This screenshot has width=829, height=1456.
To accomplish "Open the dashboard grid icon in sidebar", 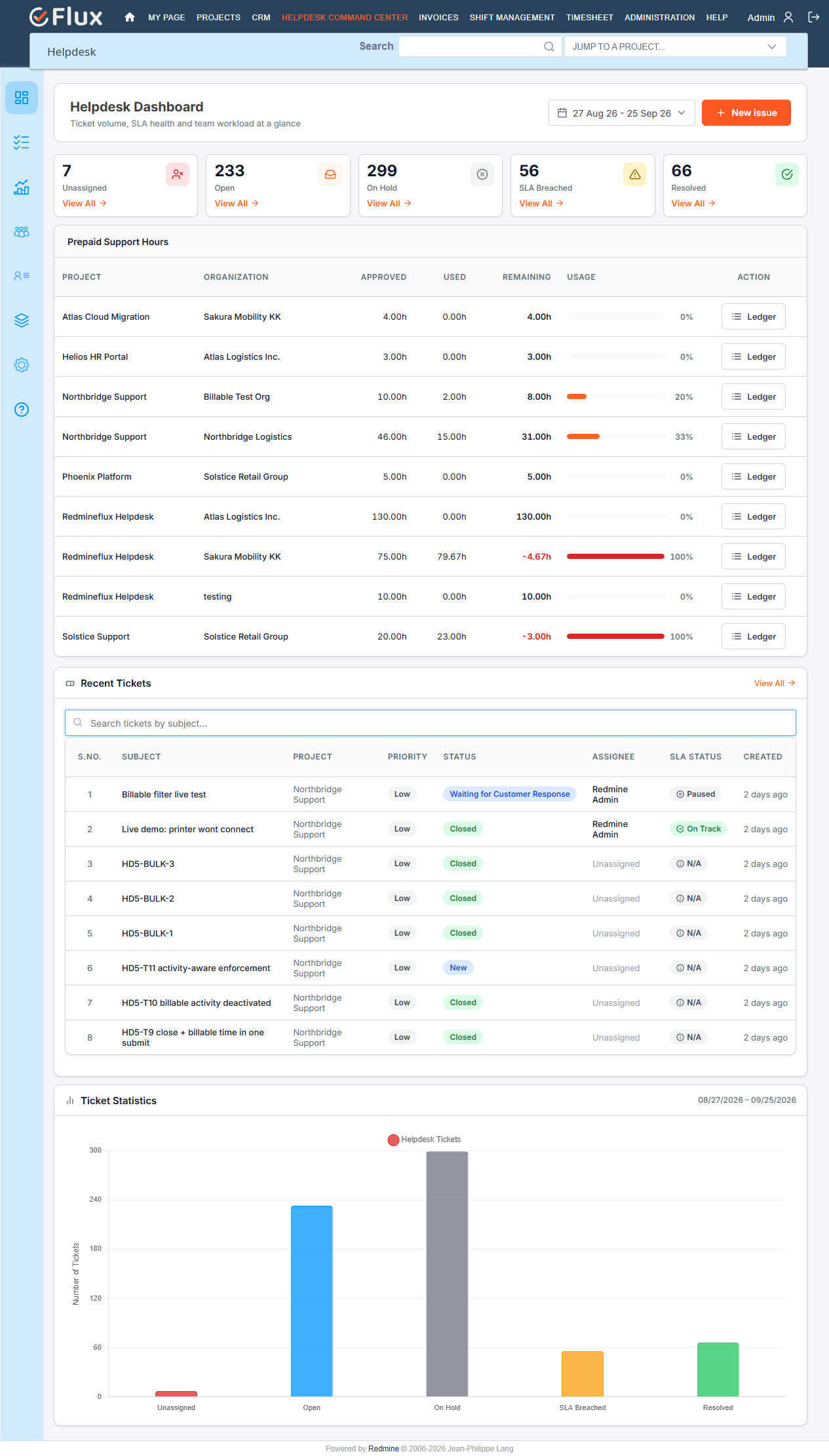I will tap(22, 98).
